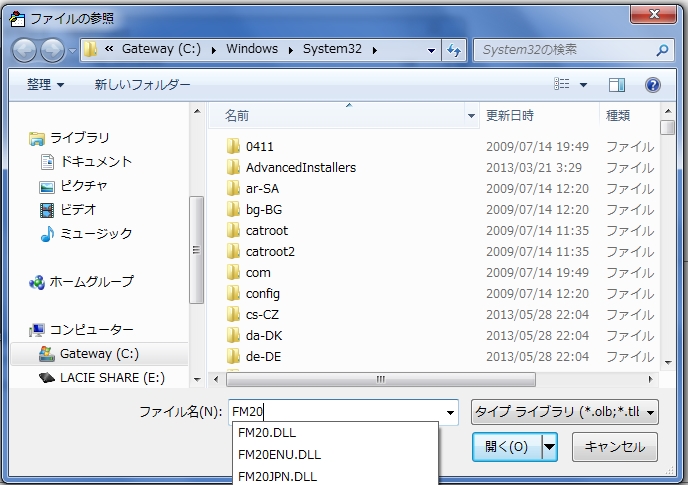Open ピクチャ library
Viewport: 688px width, 485px height.
73,186
